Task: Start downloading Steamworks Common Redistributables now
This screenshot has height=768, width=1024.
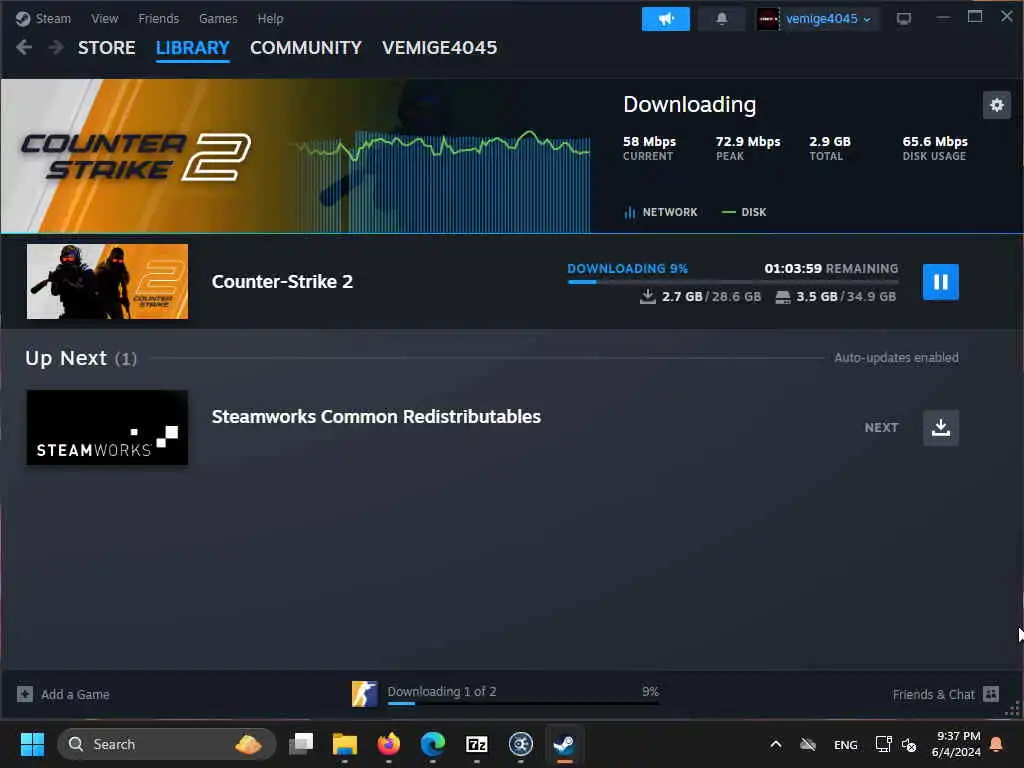Action: (940, 428)
